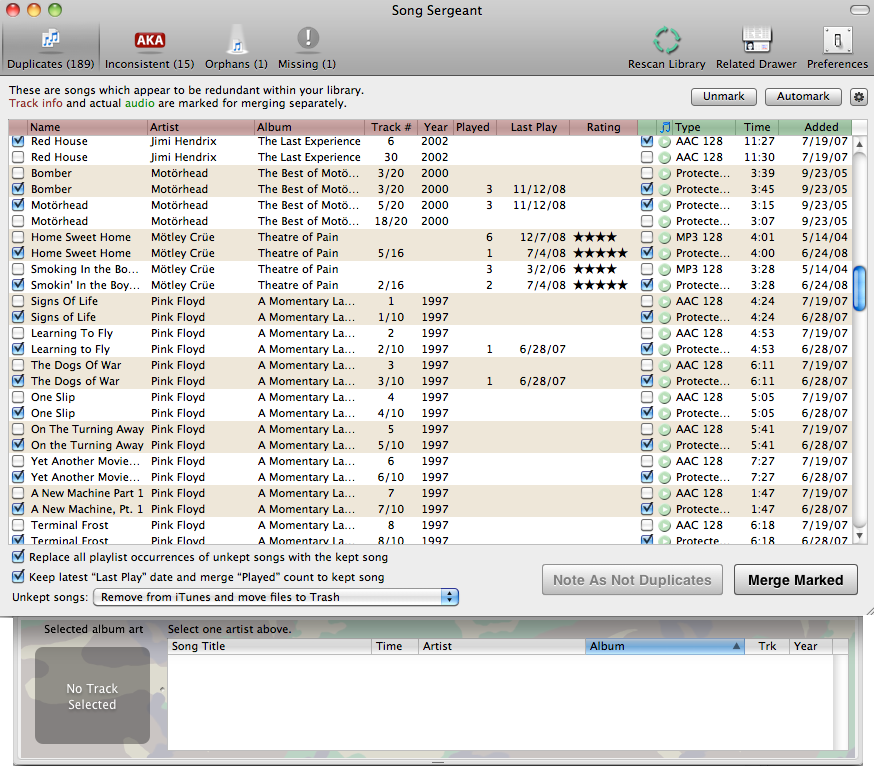Preview the AAC 128 Signs Of Life file
The width and height of the screenshot is (874, 766).
pyautogui.click(x=664, y=302)
